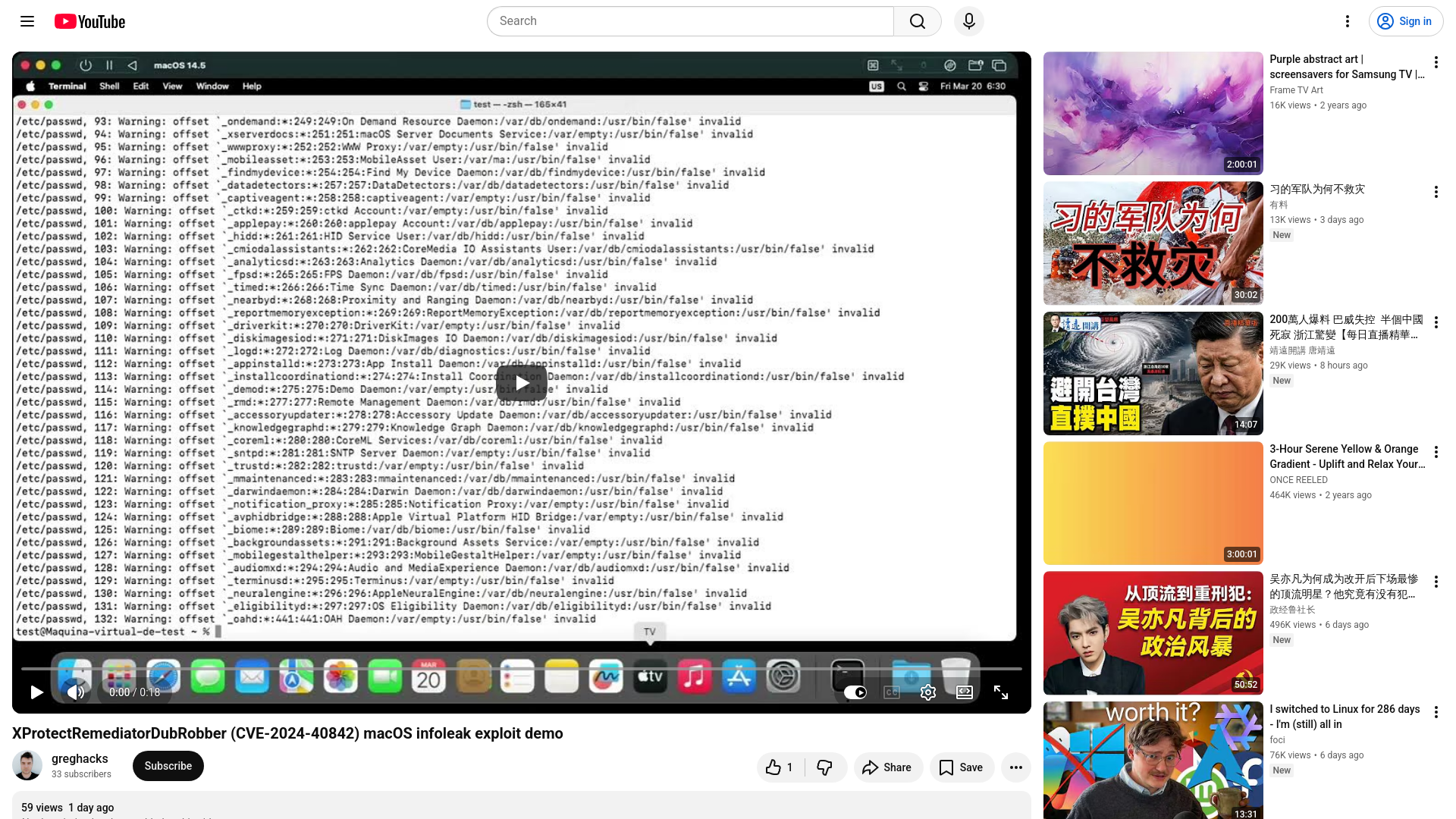
Task: Toggle the autoplay switch
Action: point(855,692)
